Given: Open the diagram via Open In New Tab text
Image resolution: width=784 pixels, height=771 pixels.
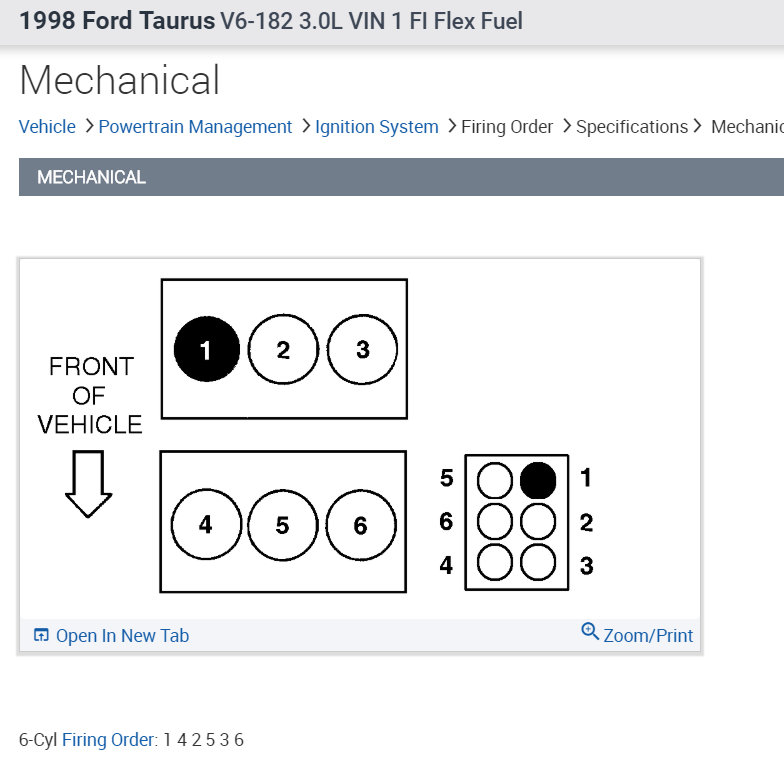Looking at the screenshot, I should pos(122,636).
